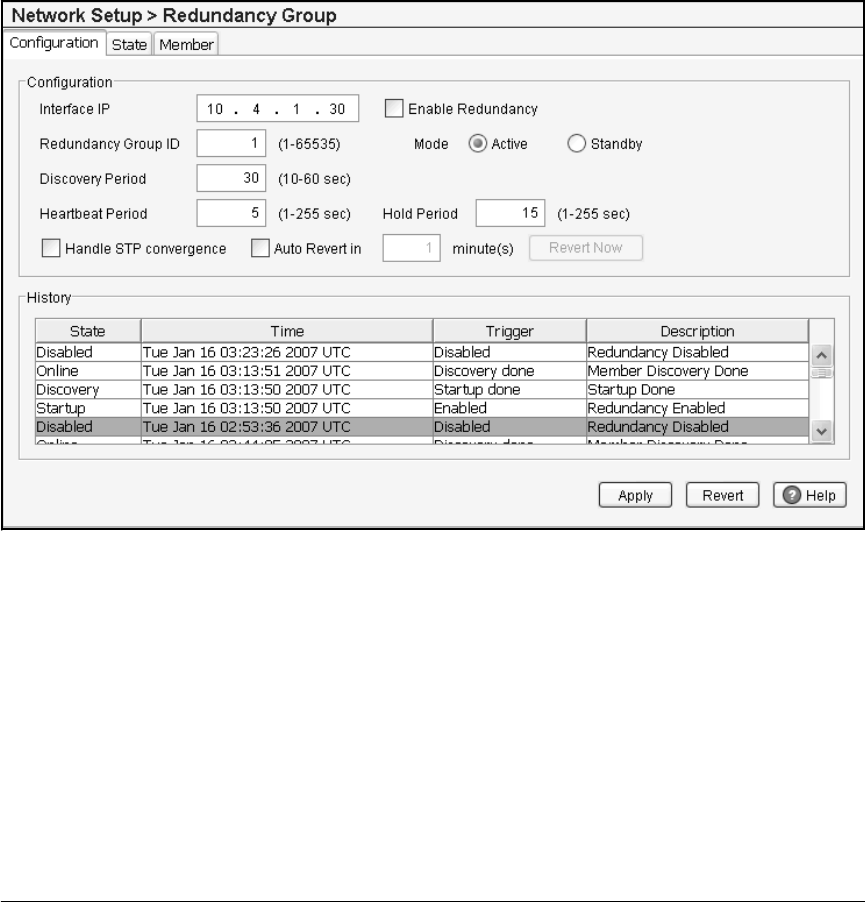Open Help with question mark icon
The height and width of the screenshot is (902, 865).
(x=810, y=495)
